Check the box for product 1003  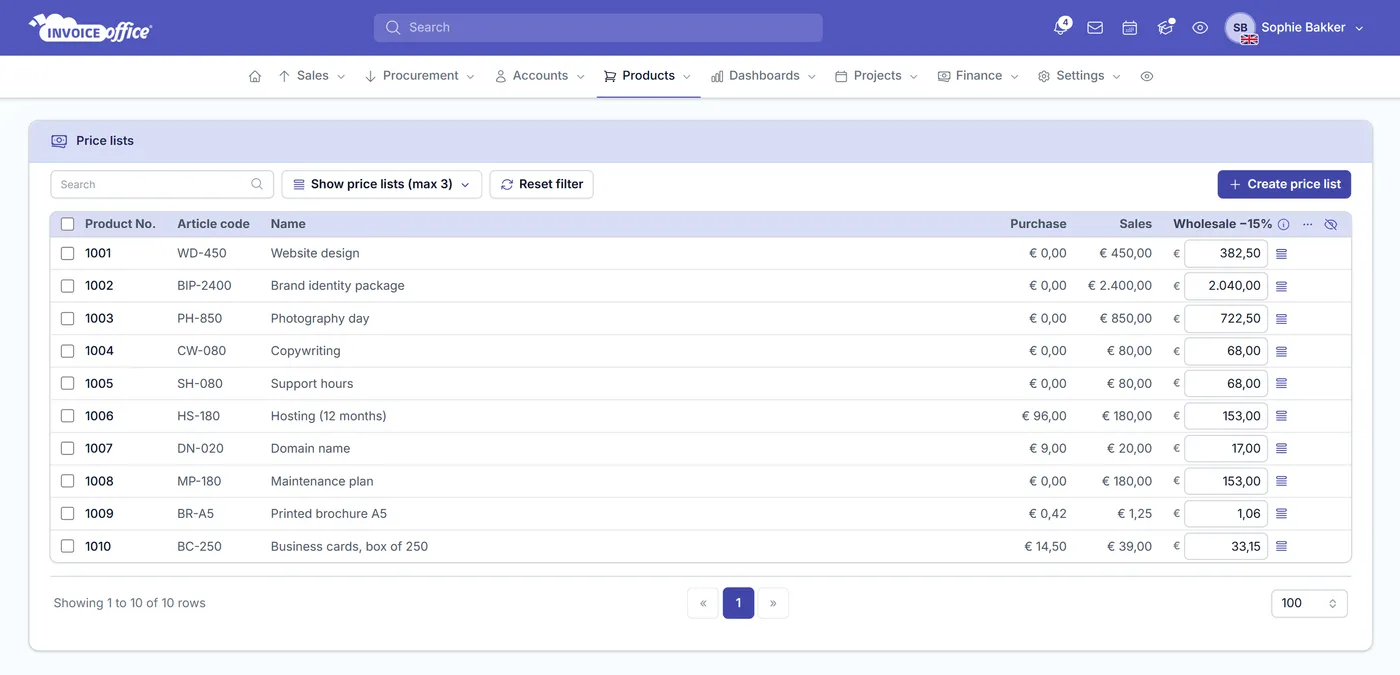click(67, 319)
